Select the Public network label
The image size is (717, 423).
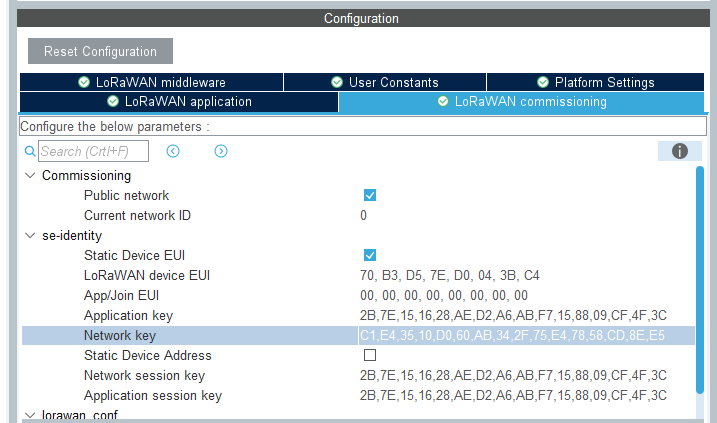pyautogui.click(x=127, y=195)
